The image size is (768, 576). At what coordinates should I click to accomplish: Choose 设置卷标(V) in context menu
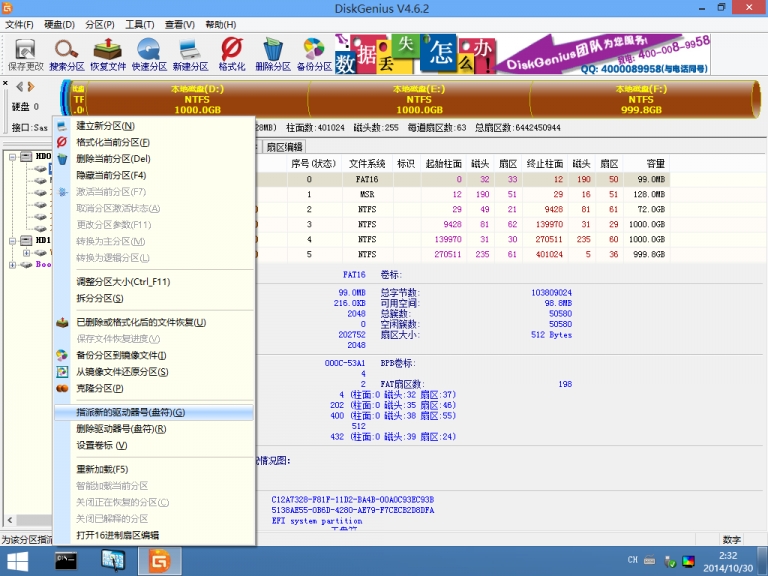(x=154, y=445)
